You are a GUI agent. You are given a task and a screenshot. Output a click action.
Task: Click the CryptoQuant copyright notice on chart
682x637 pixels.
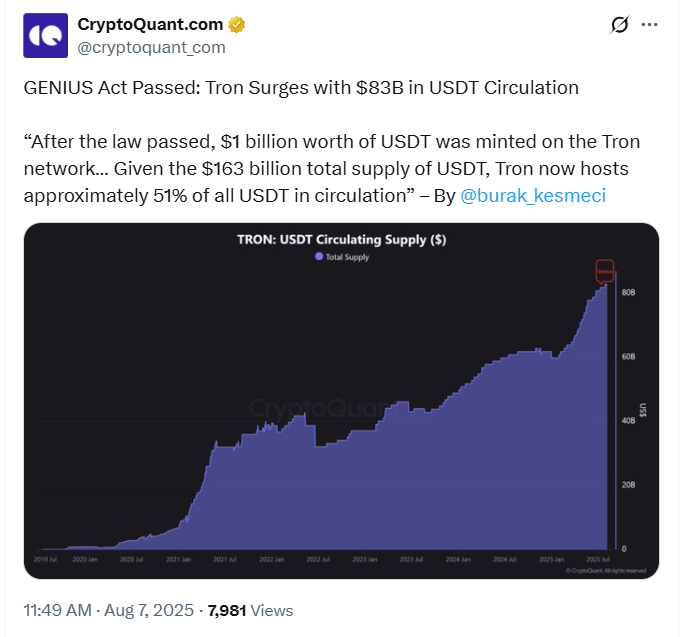pos(606,570)
